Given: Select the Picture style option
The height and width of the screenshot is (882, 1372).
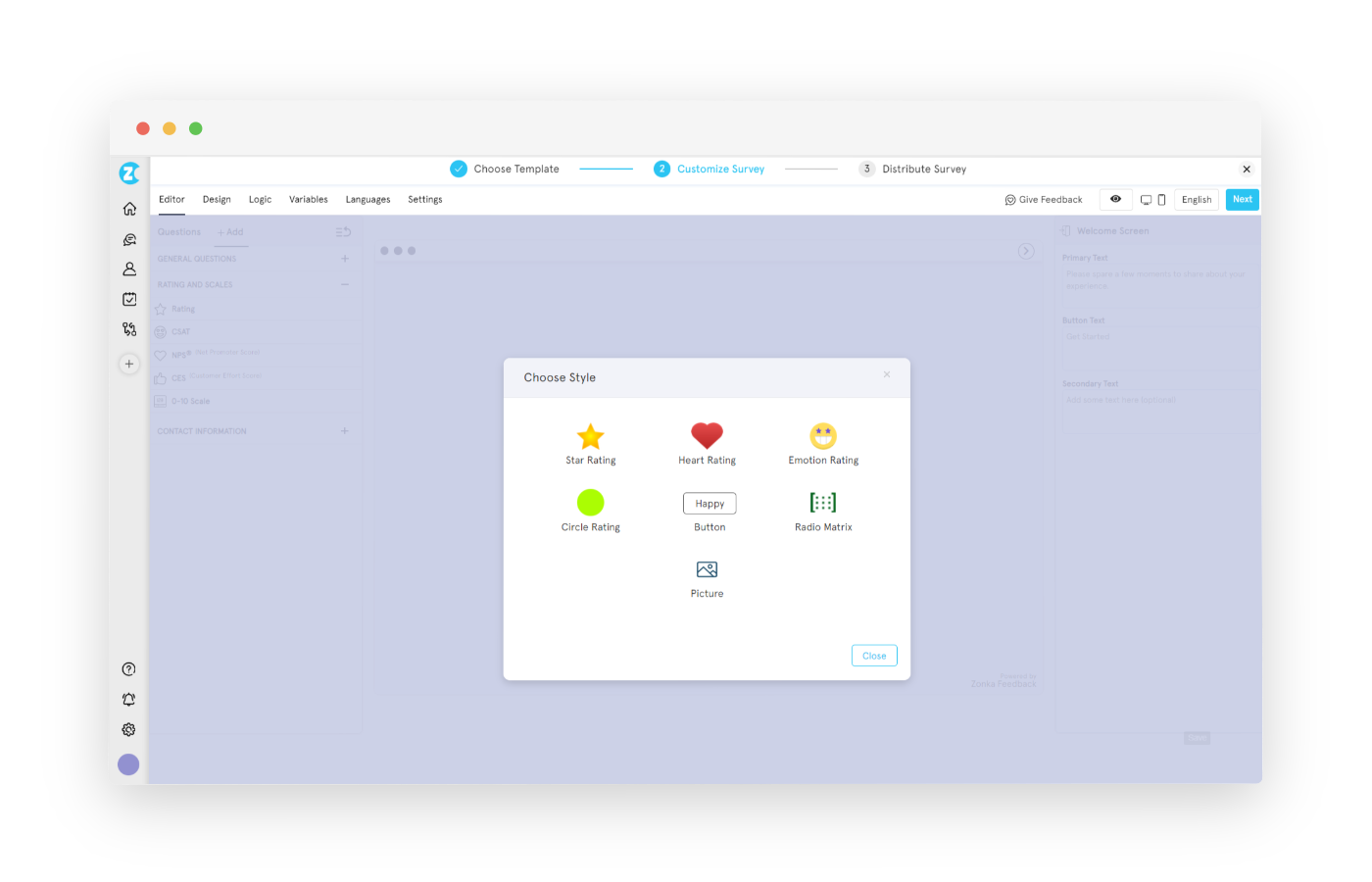Looking at the screenshot, I should coord(707,577).
